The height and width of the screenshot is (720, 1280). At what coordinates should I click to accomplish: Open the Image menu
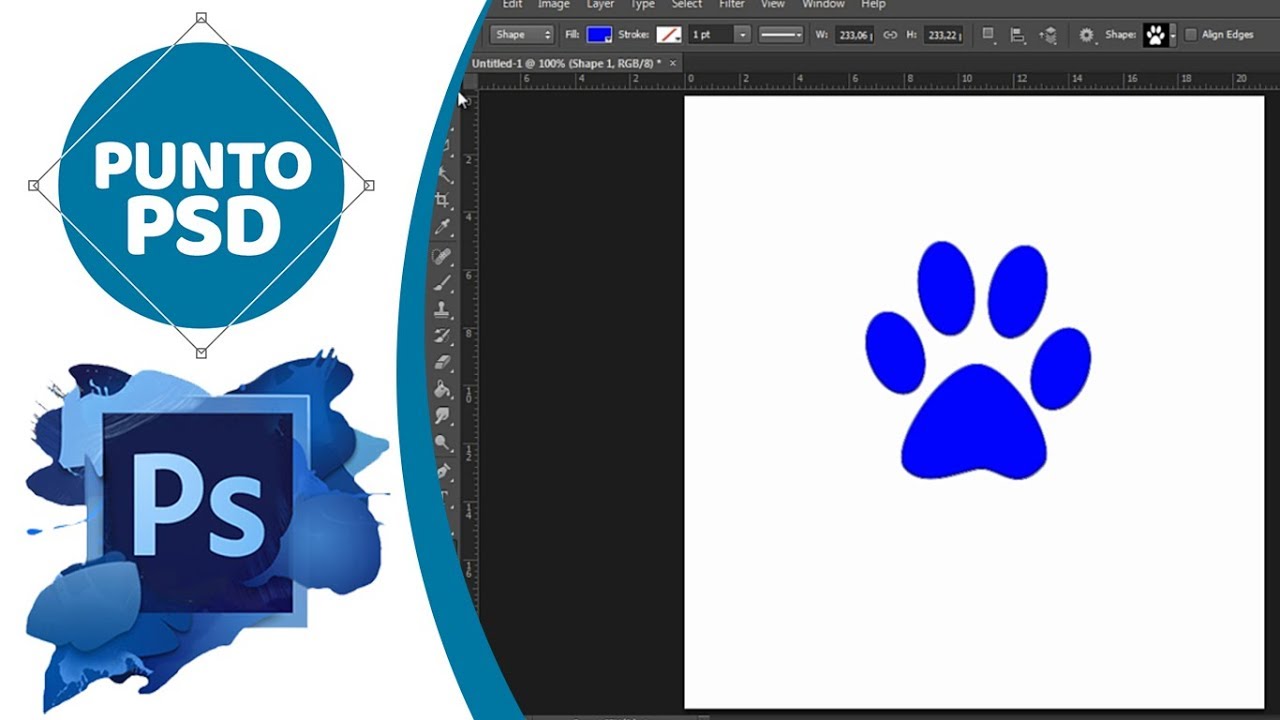(x=554, y=5)
